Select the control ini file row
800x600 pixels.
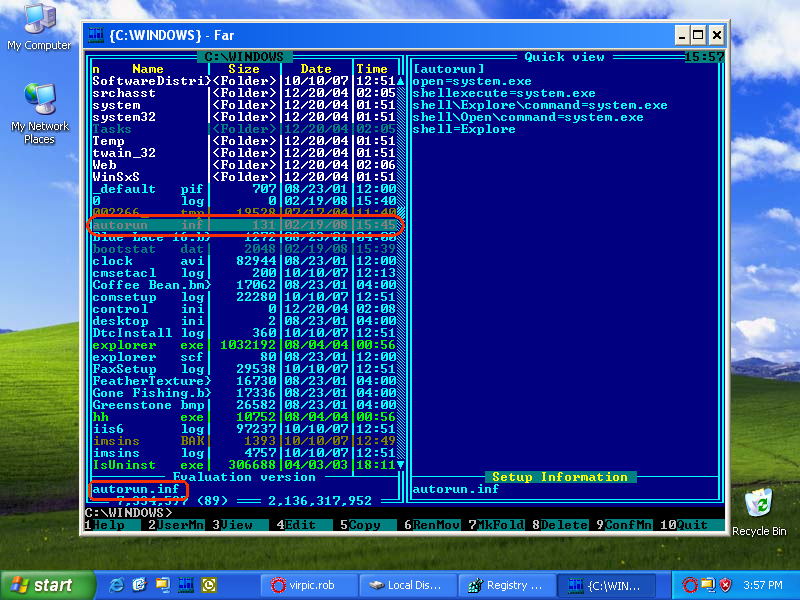244,309
